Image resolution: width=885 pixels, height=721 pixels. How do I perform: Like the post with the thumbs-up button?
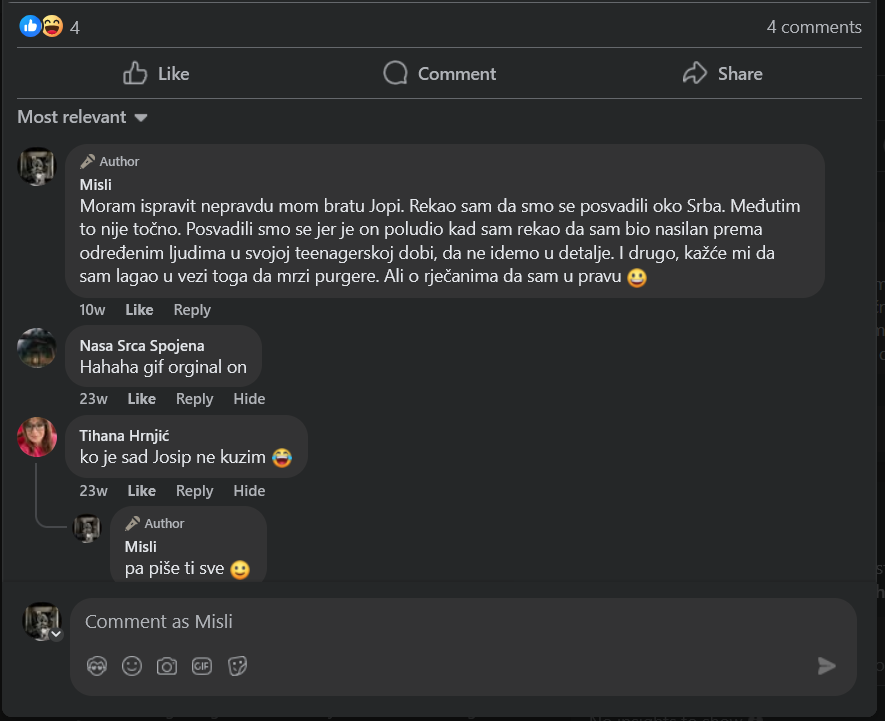coord(156,73)
